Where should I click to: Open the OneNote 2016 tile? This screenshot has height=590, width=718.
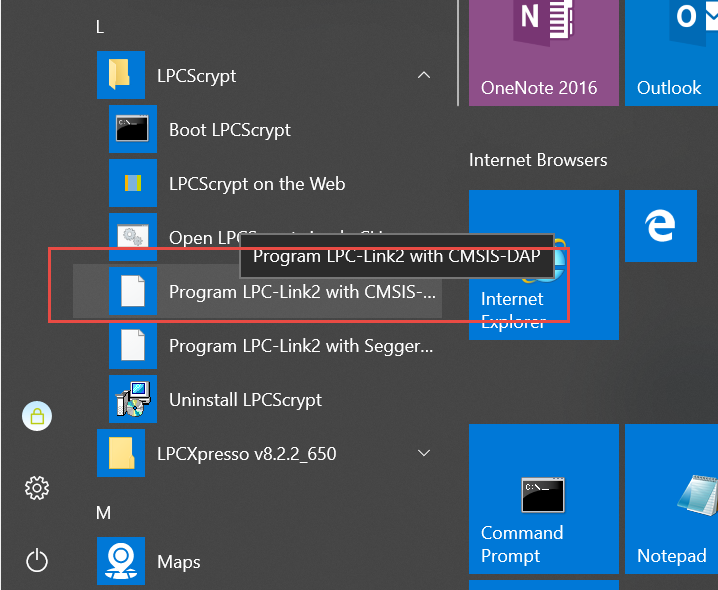pyautogui.click(x=541, y=52)
